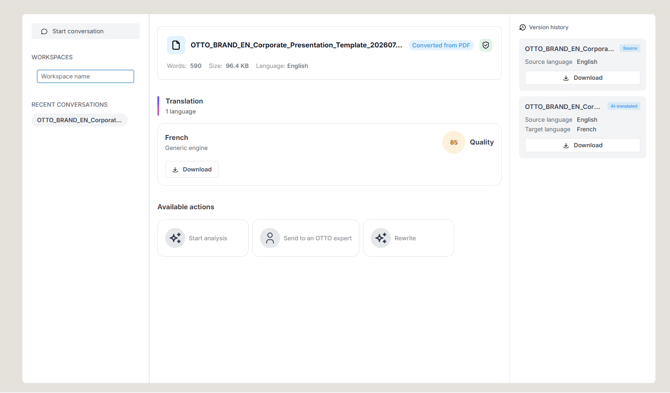Click the sparkle icon on Rewrite card

click(381, 238)
